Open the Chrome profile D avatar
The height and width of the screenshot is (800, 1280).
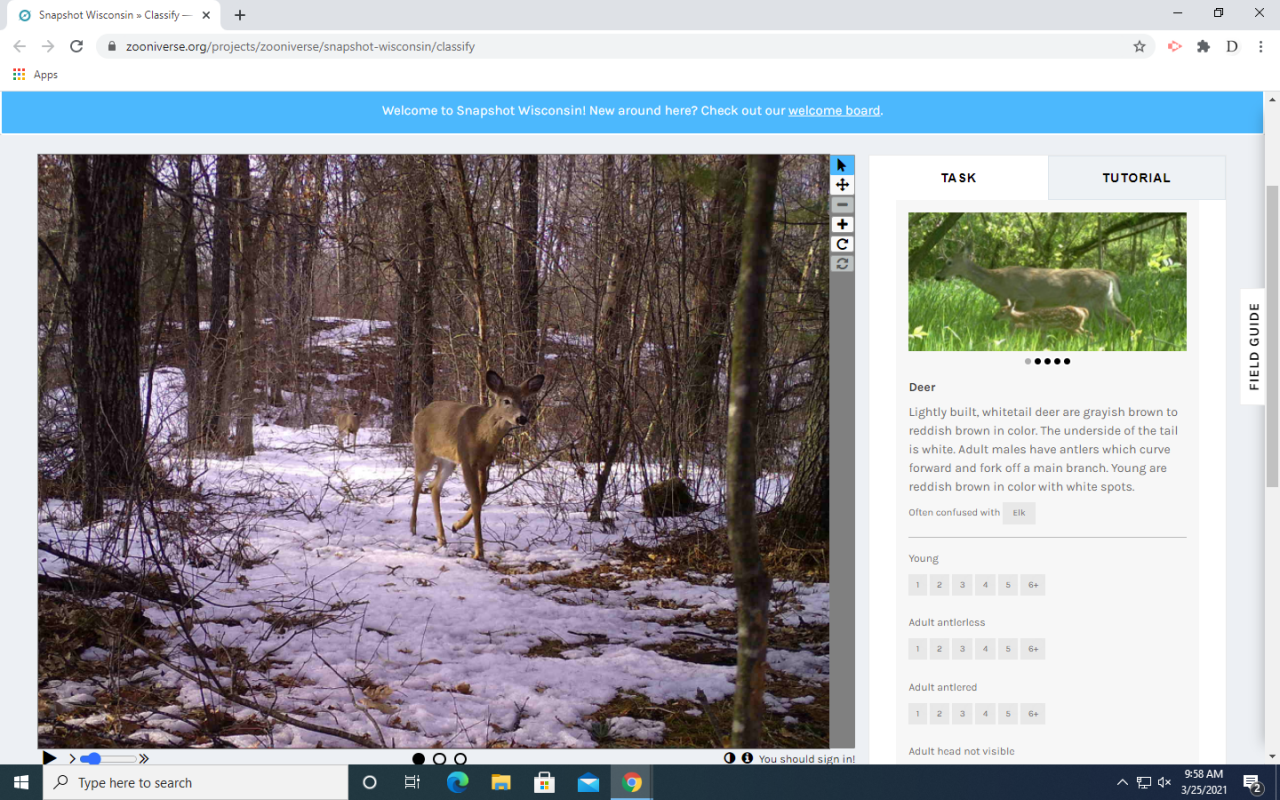[x=1232, y=46]
